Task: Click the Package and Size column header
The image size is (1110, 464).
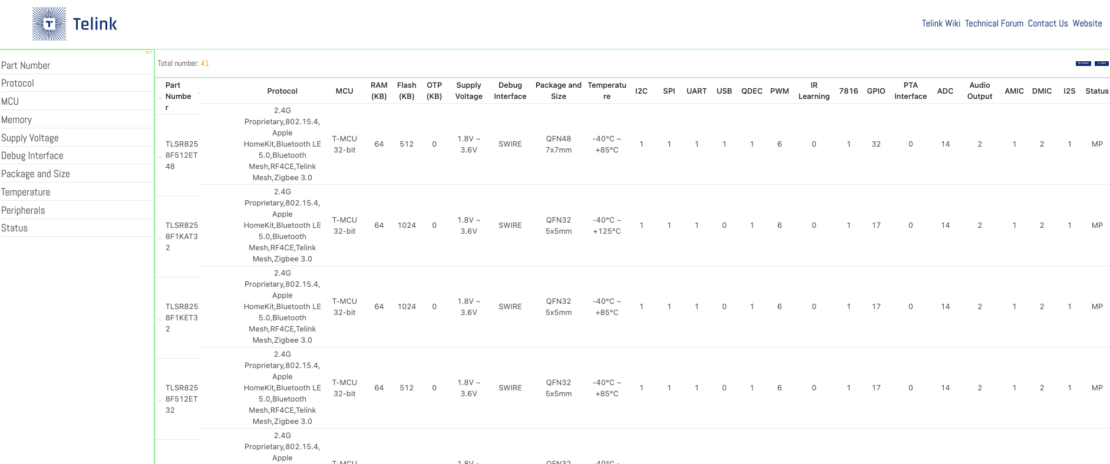Action: [558, 91]
